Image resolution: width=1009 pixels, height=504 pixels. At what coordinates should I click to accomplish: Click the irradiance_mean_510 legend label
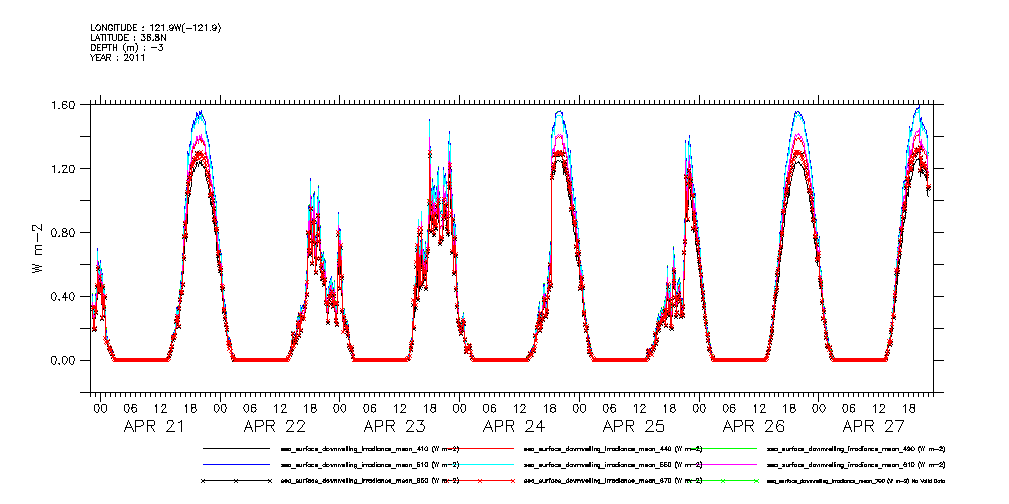pyautogui.click(x=369, y=464)
